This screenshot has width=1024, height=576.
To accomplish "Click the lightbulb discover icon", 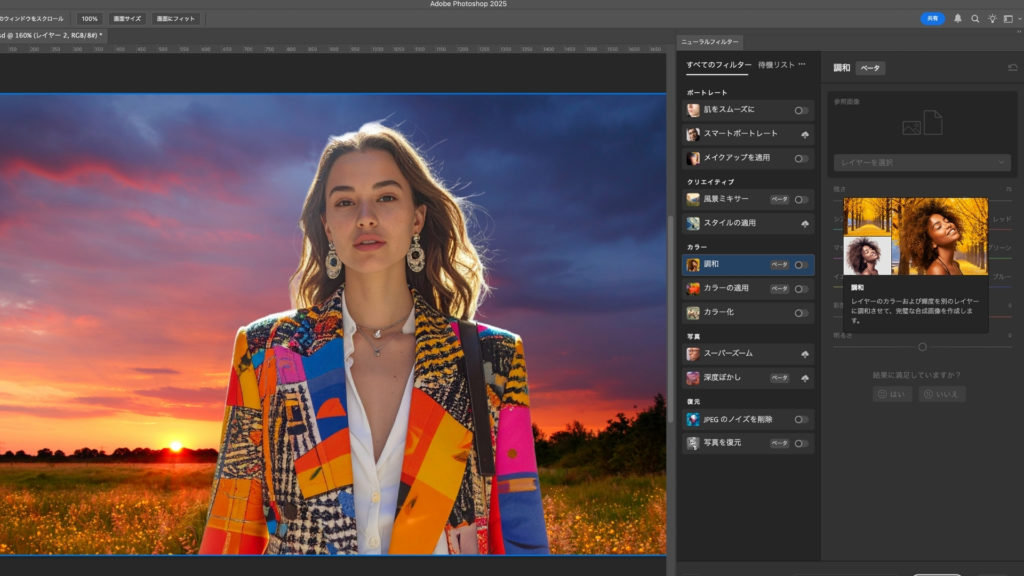I will [x=992, y=18].
